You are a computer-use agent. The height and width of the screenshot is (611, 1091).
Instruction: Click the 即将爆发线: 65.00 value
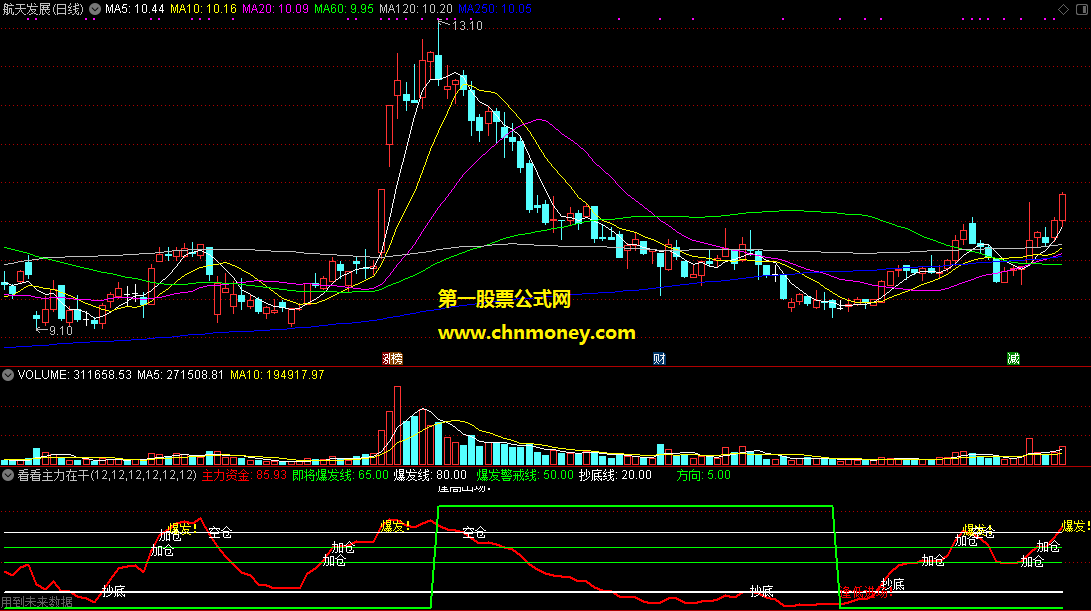pos(340,475)
